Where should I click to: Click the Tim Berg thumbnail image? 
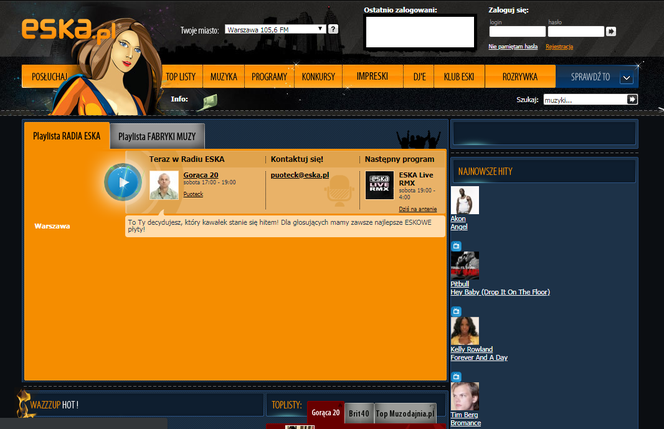465,396
